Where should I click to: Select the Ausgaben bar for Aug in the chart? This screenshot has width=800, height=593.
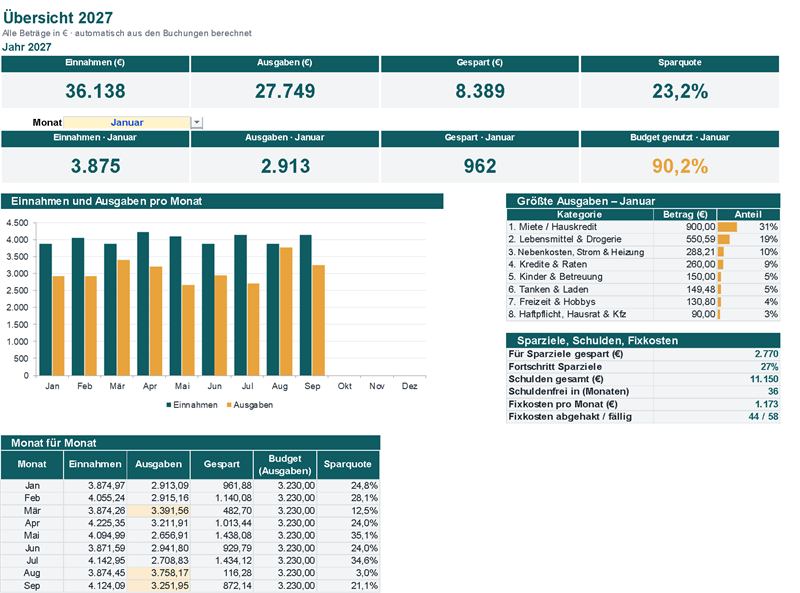(x=286, y=311)
